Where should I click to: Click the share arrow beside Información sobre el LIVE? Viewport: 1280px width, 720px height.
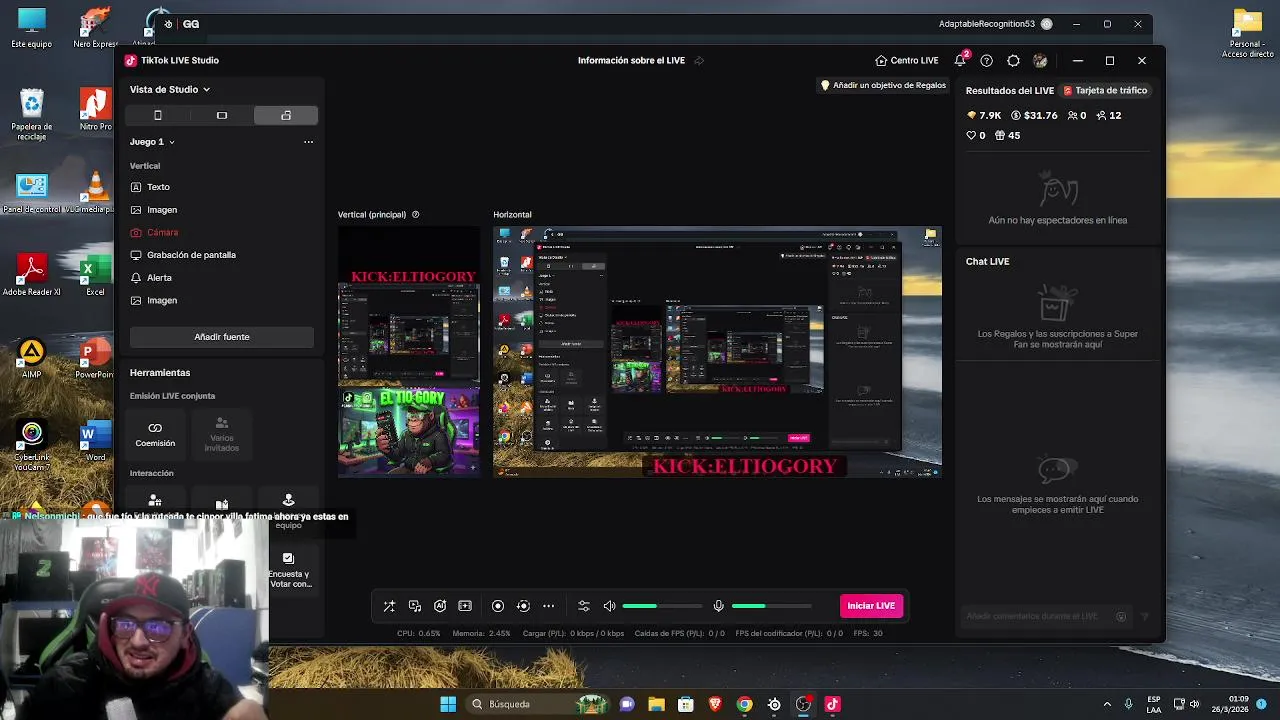[699, 60]
